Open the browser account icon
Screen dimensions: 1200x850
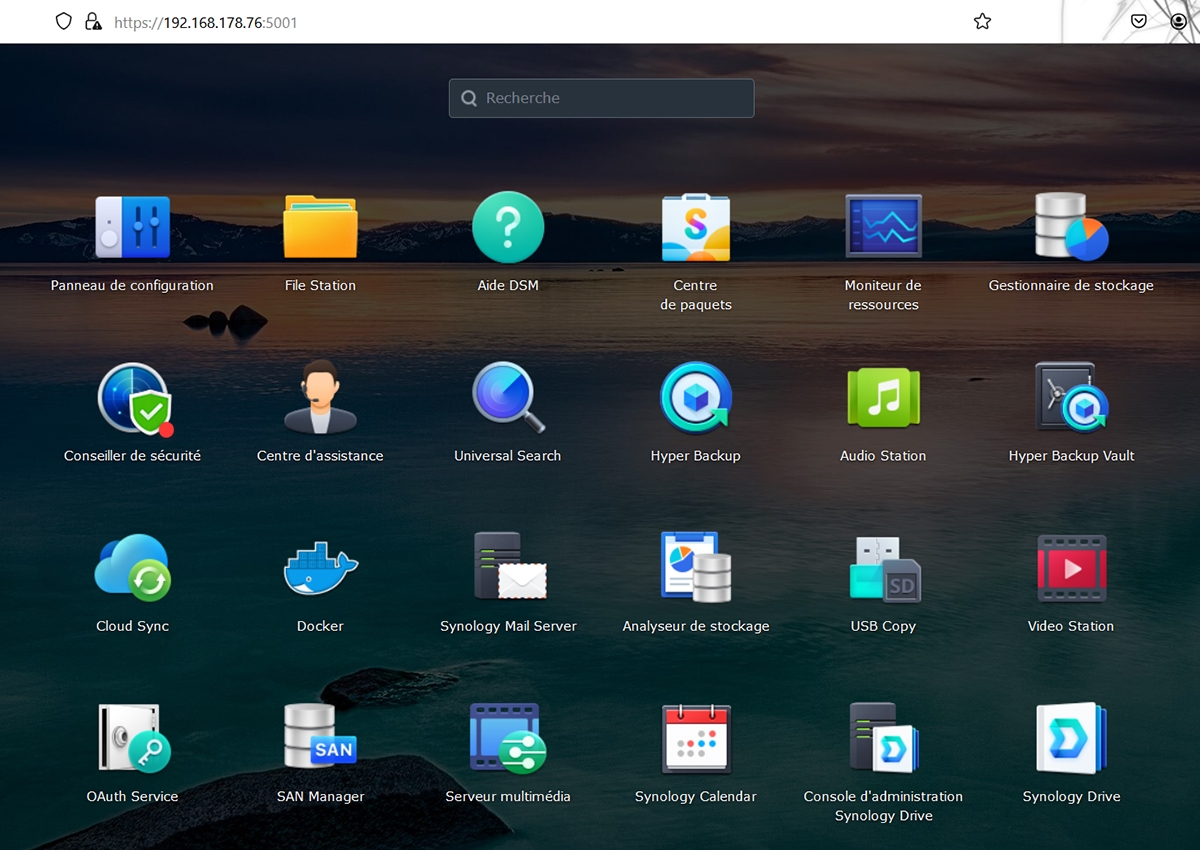(x=1179, y=21)
